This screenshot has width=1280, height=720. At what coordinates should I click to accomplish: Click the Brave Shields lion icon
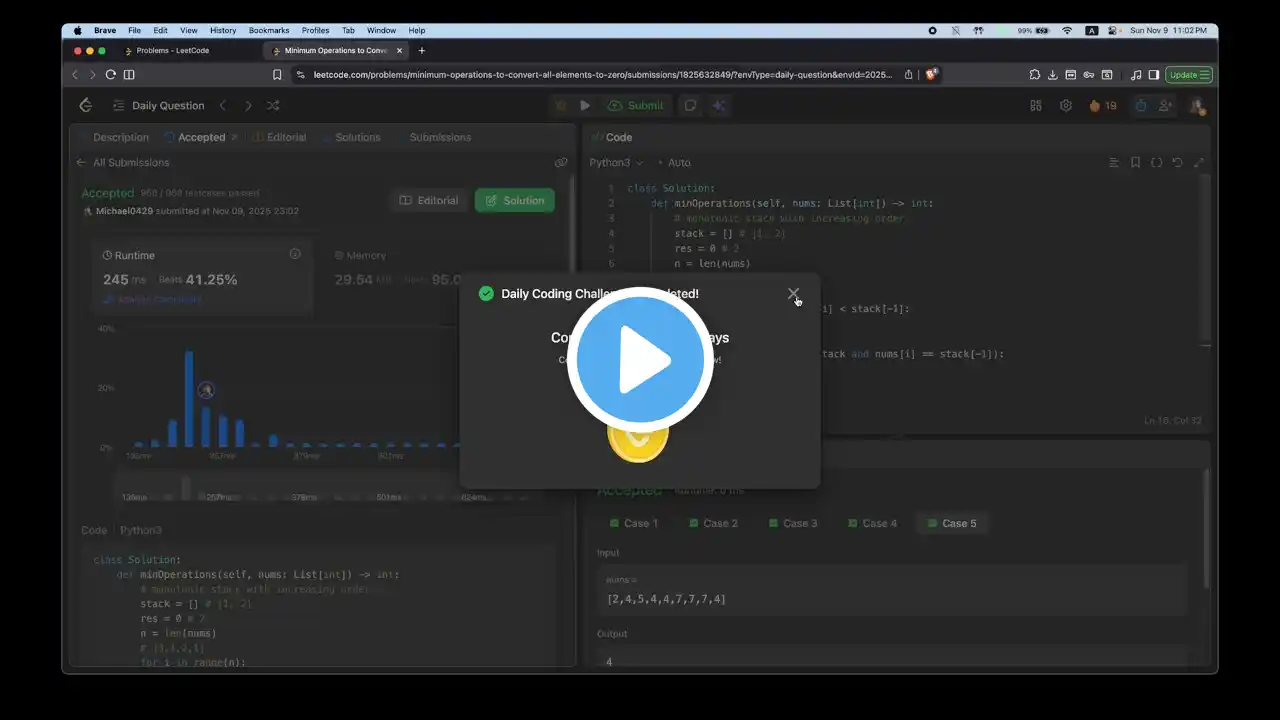pos(931,74)
